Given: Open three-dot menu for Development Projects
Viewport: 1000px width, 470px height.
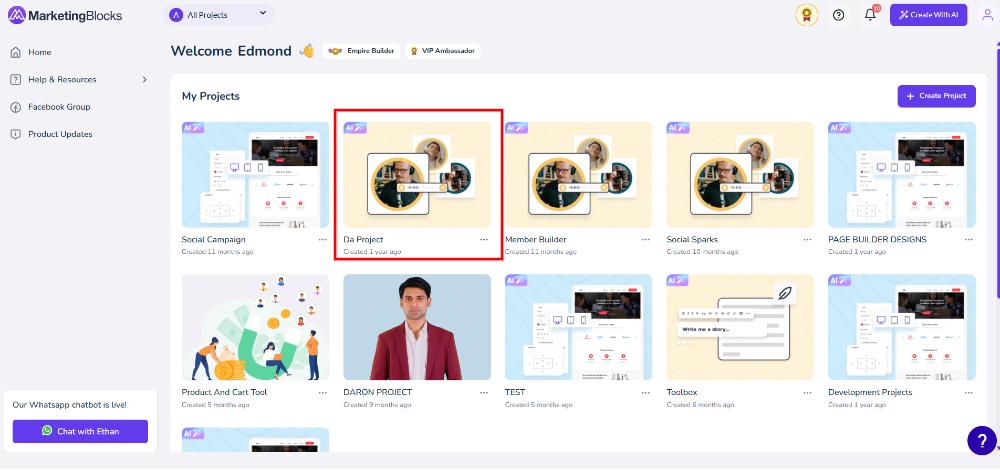Looking at the screenshot, I should (969, 392).
